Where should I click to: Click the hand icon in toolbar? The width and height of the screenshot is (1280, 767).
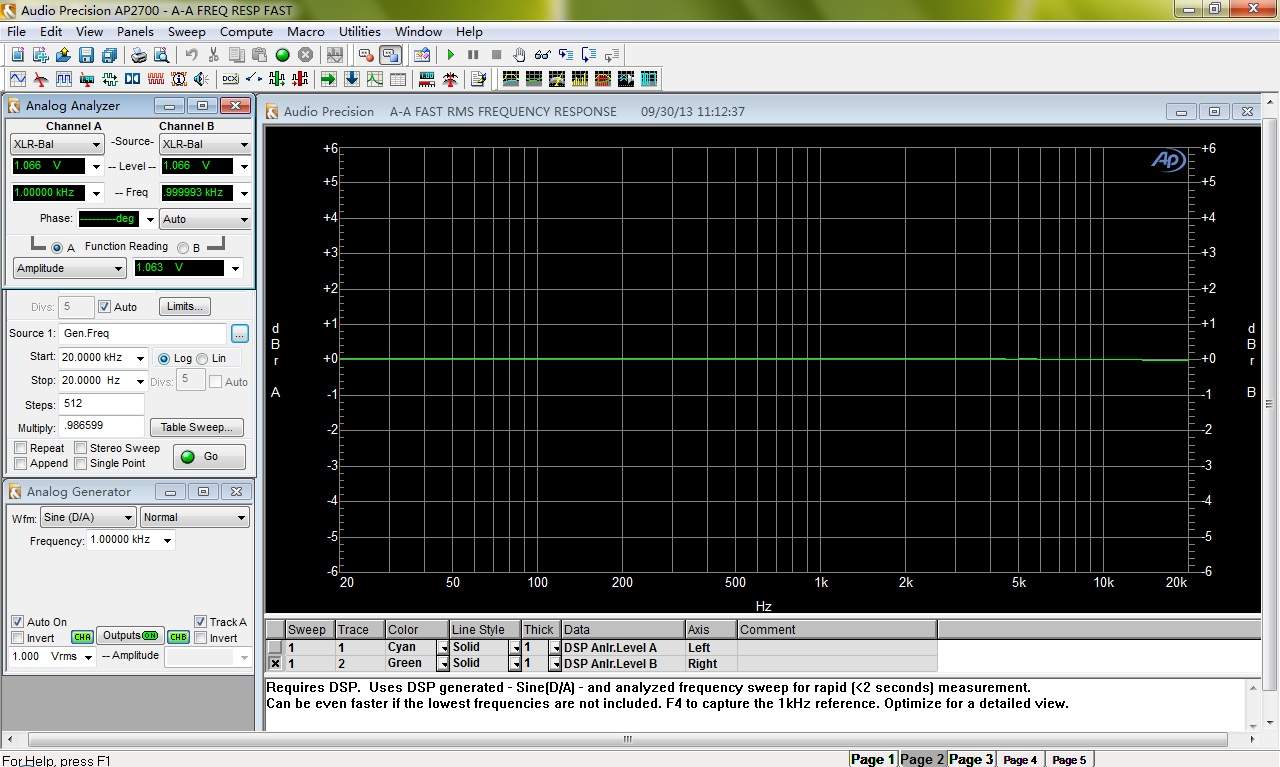(x=519, y=55)
